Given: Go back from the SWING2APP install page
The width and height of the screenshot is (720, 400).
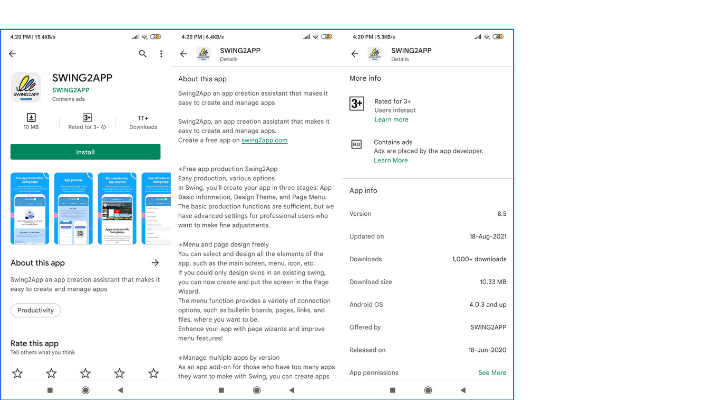Looking at the screenshot, I should (12, 54).
